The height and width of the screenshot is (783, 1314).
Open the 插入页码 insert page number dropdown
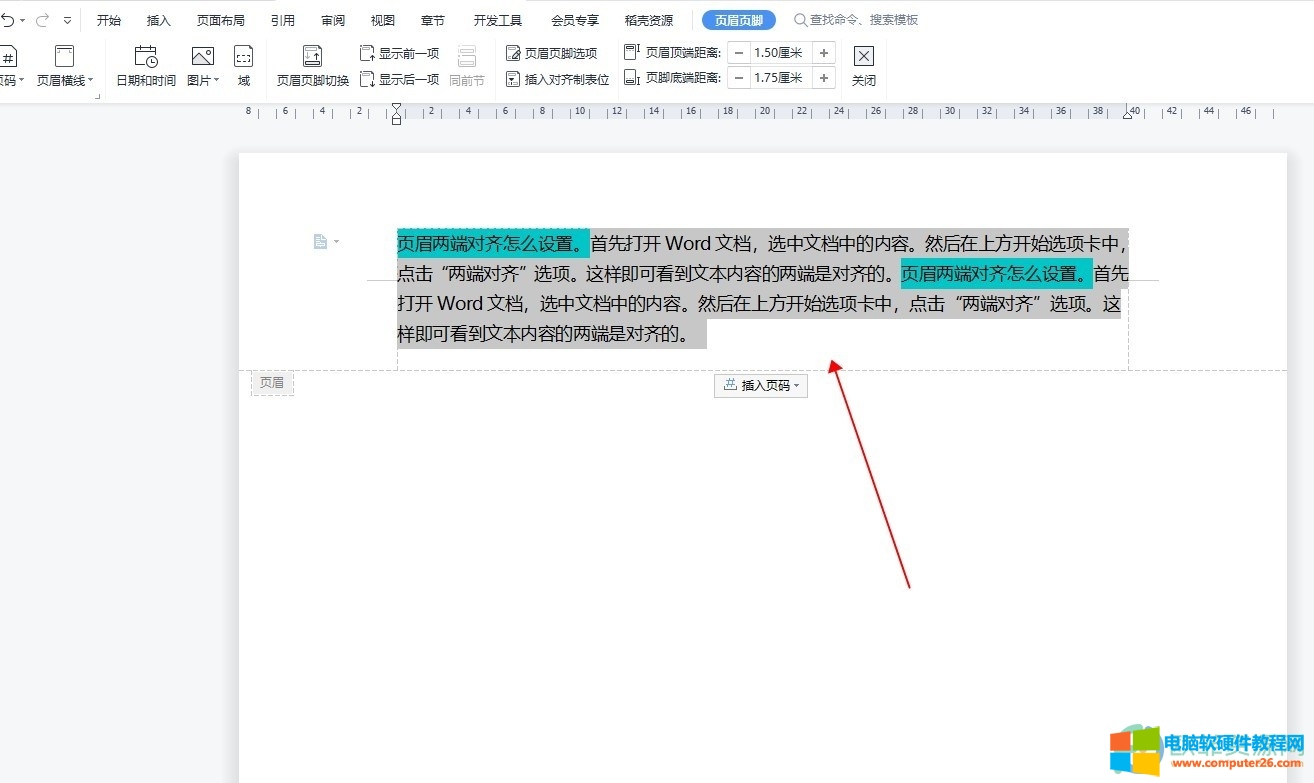761,385
